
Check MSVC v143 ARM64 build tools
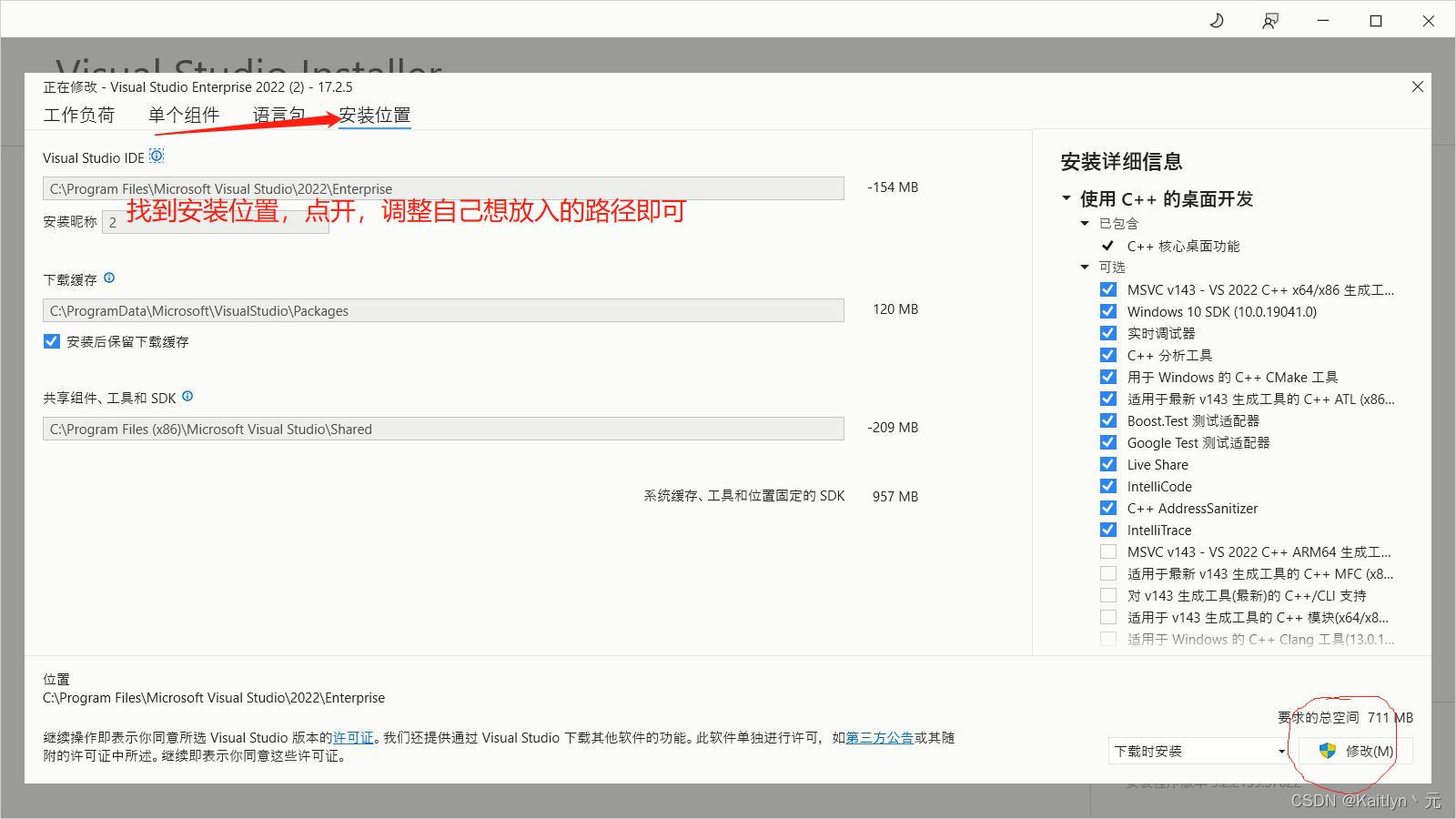point(1107,551)
